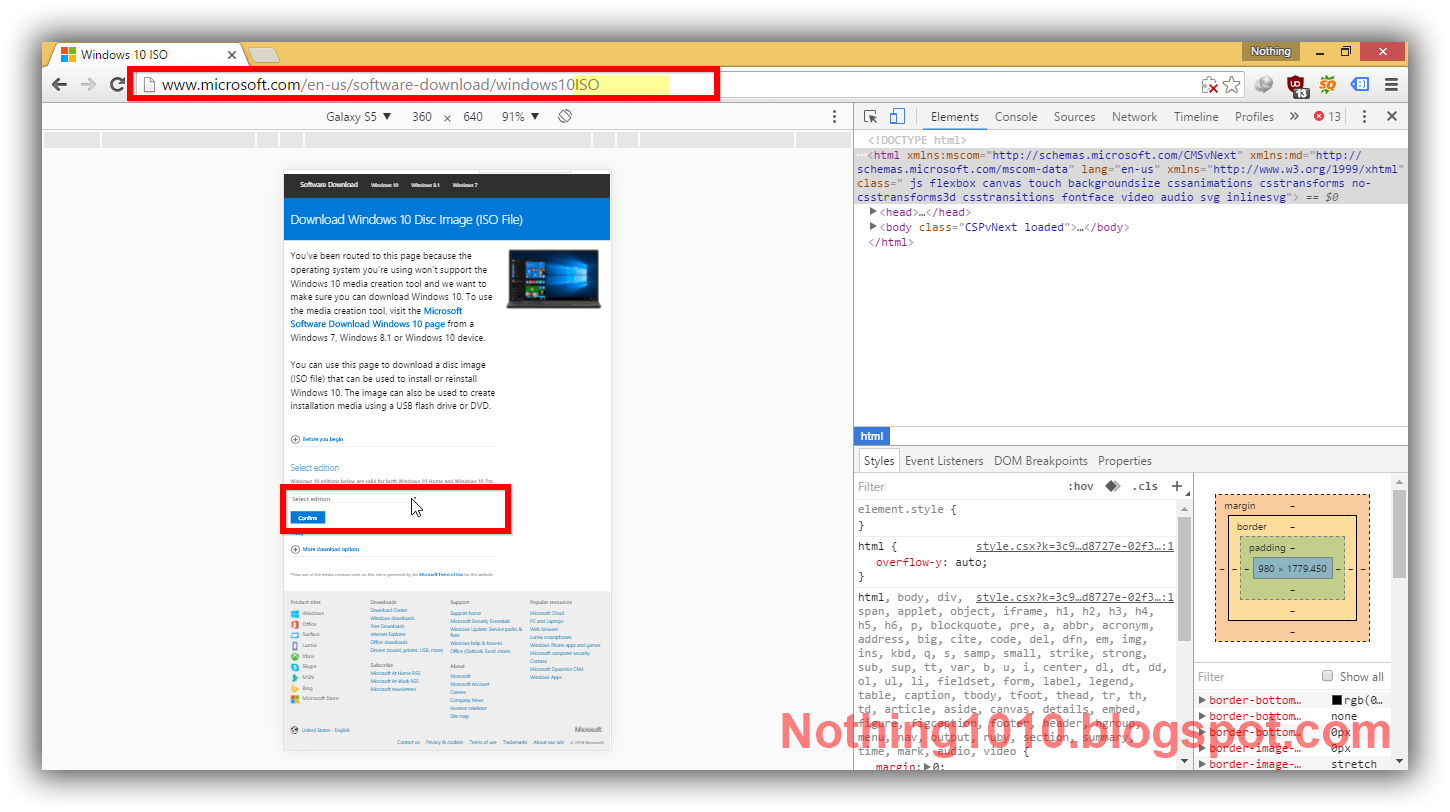The image size is (1450, 812).
Task: Toggle the .cls class editor button
Action: (1144, 486)
